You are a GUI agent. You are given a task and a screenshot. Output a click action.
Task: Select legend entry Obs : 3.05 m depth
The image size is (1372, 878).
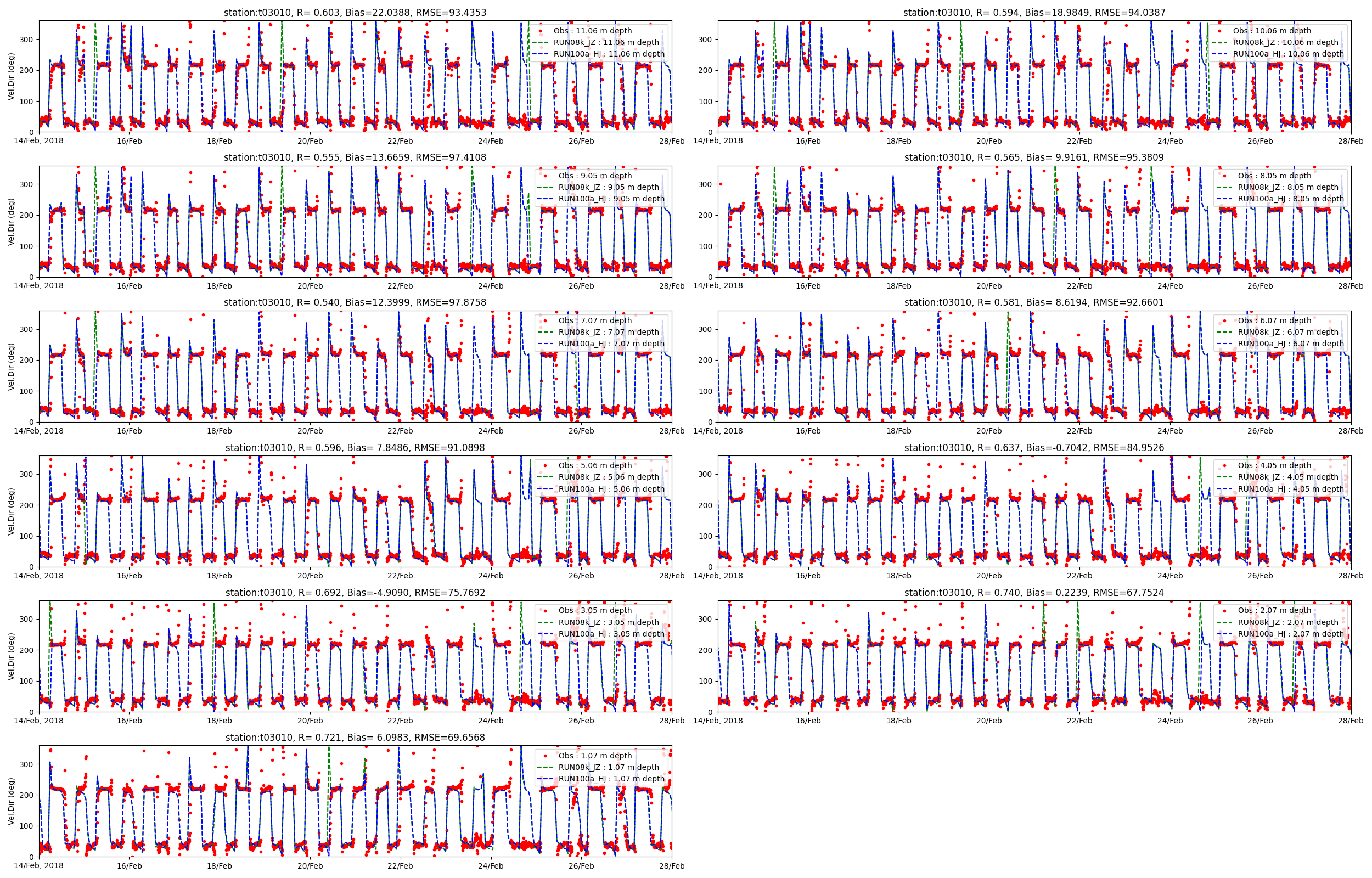pos(595,611)
